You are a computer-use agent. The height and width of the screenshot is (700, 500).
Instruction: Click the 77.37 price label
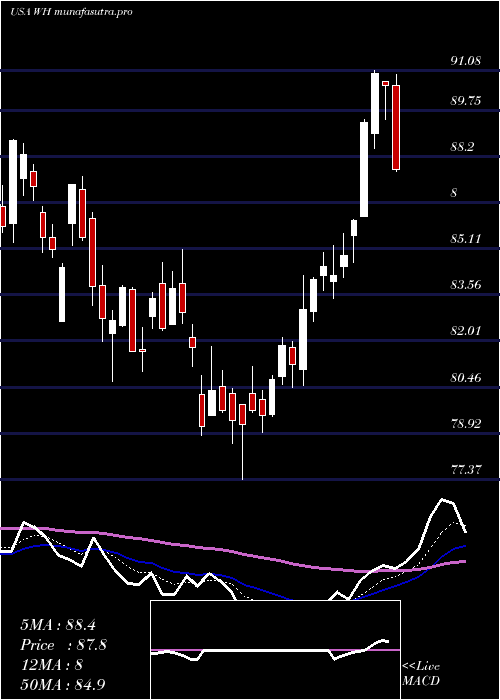(x=466, y=469)
